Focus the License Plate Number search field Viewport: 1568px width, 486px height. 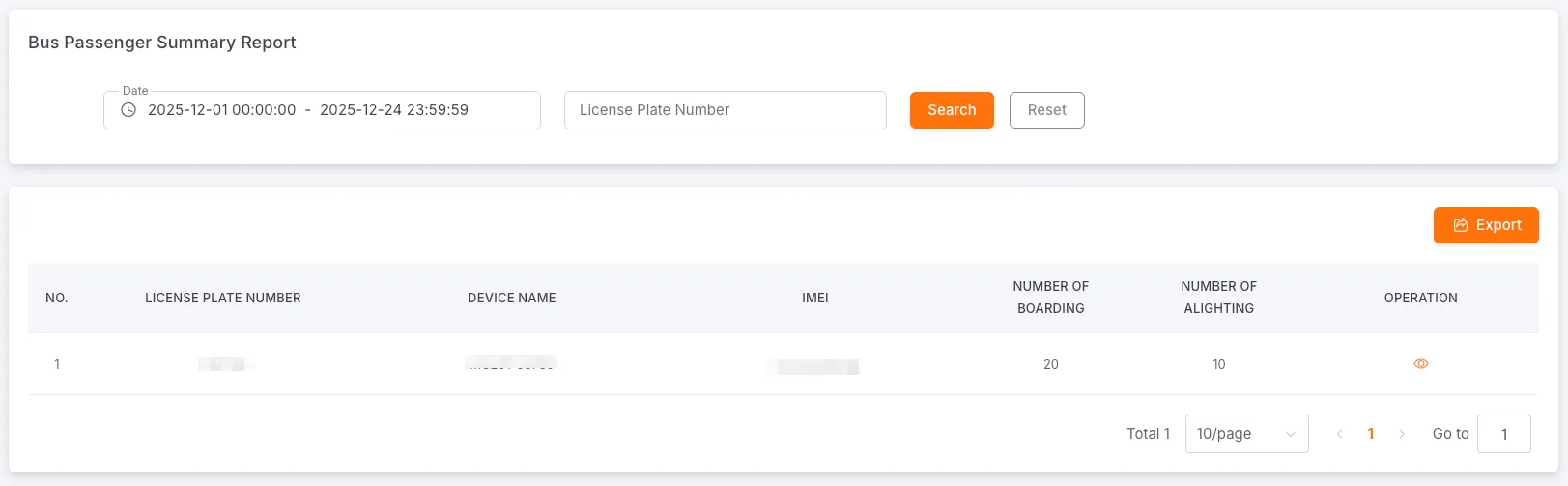pos(725,110)
